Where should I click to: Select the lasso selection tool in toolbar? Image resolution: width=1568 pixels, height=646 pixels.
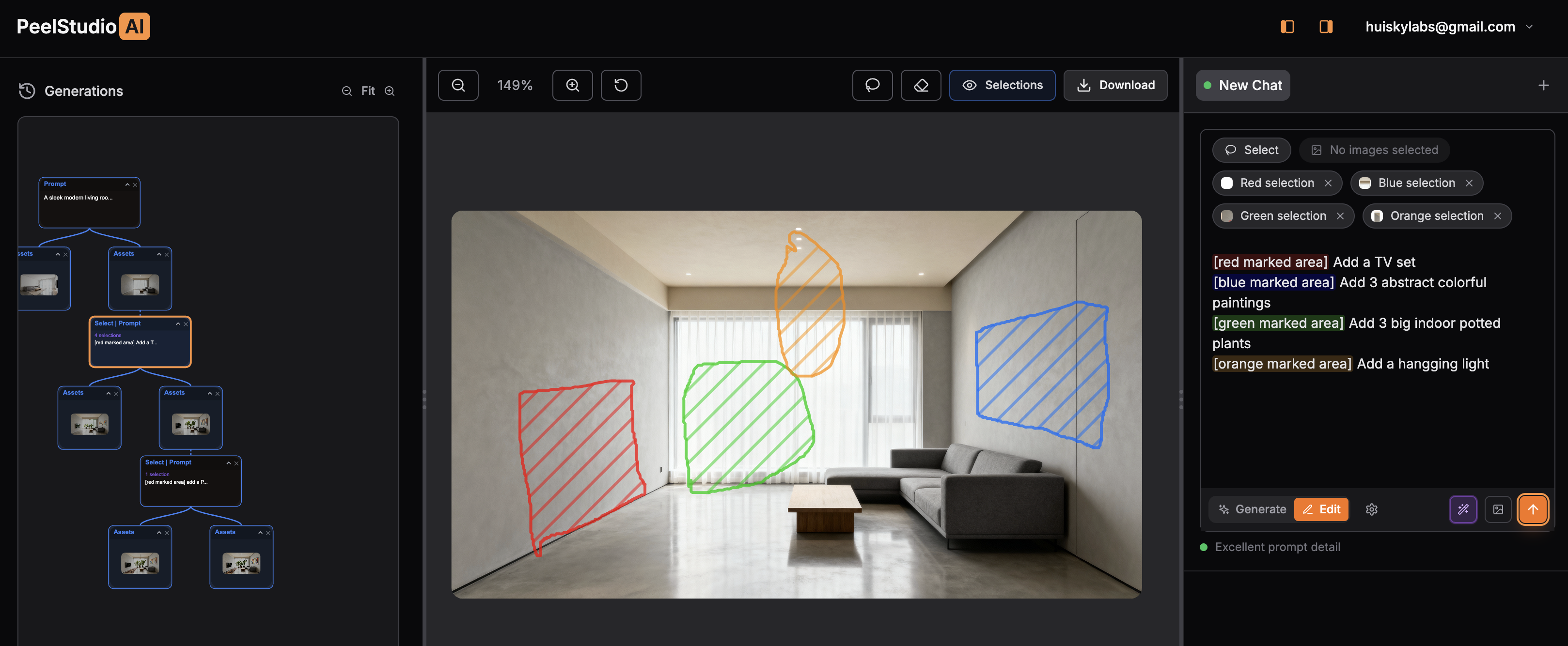point(872,85)
